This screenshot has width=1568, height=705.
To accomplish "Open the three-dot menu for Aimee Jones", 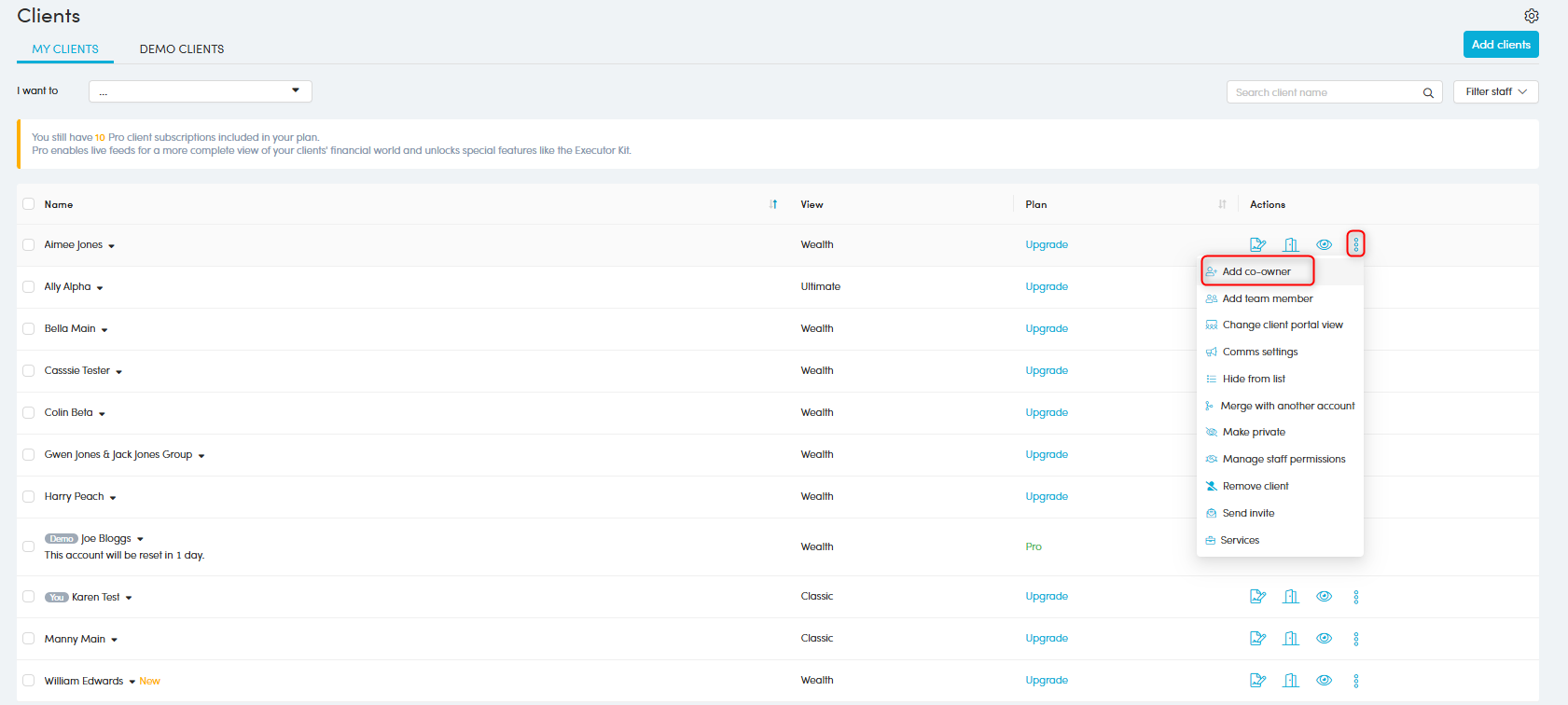I will (x=1355, y=244).
